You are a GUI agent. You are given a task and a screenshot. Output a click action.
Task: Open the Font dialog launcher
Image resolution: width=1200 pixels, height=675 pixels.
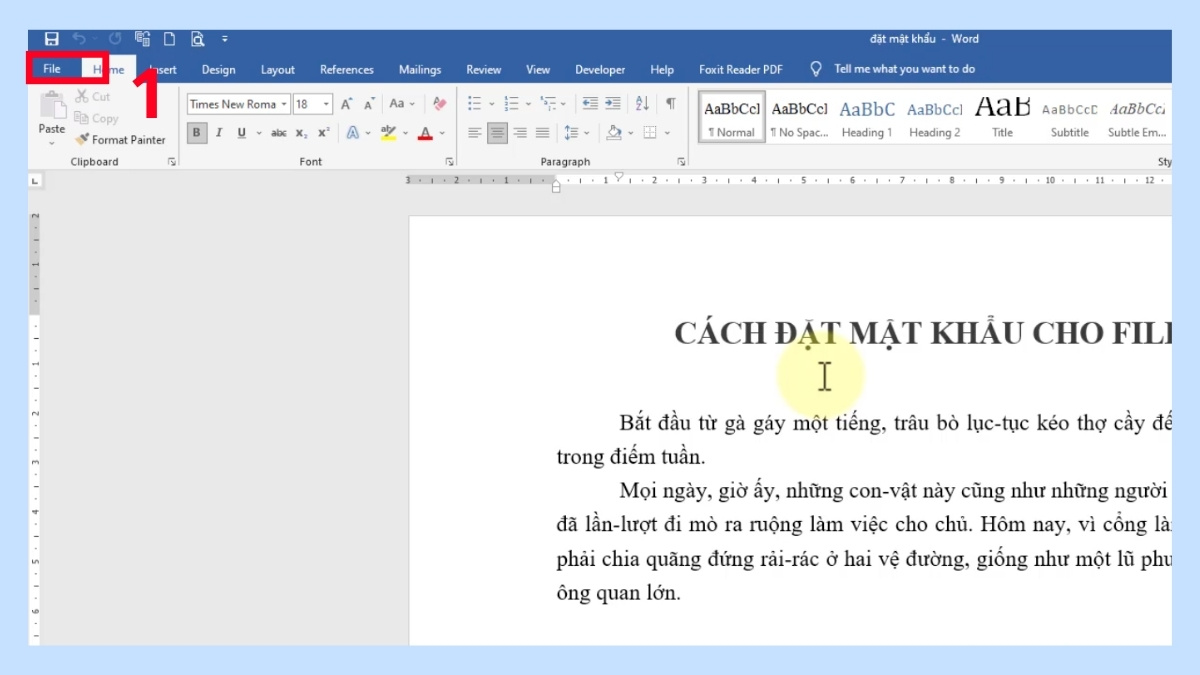450,160
